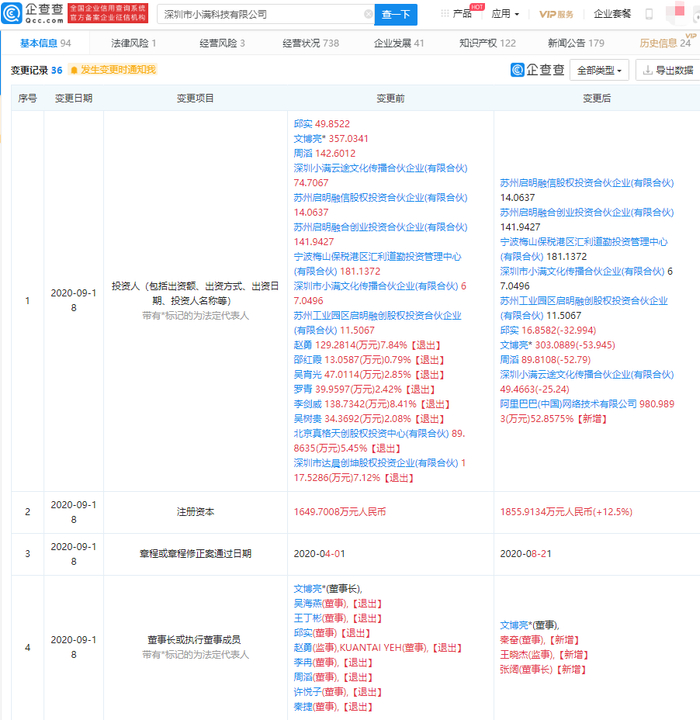Switch to the 法律风险 tab
The height and width of the screenshot is (720, 700).
coord(133,43)
